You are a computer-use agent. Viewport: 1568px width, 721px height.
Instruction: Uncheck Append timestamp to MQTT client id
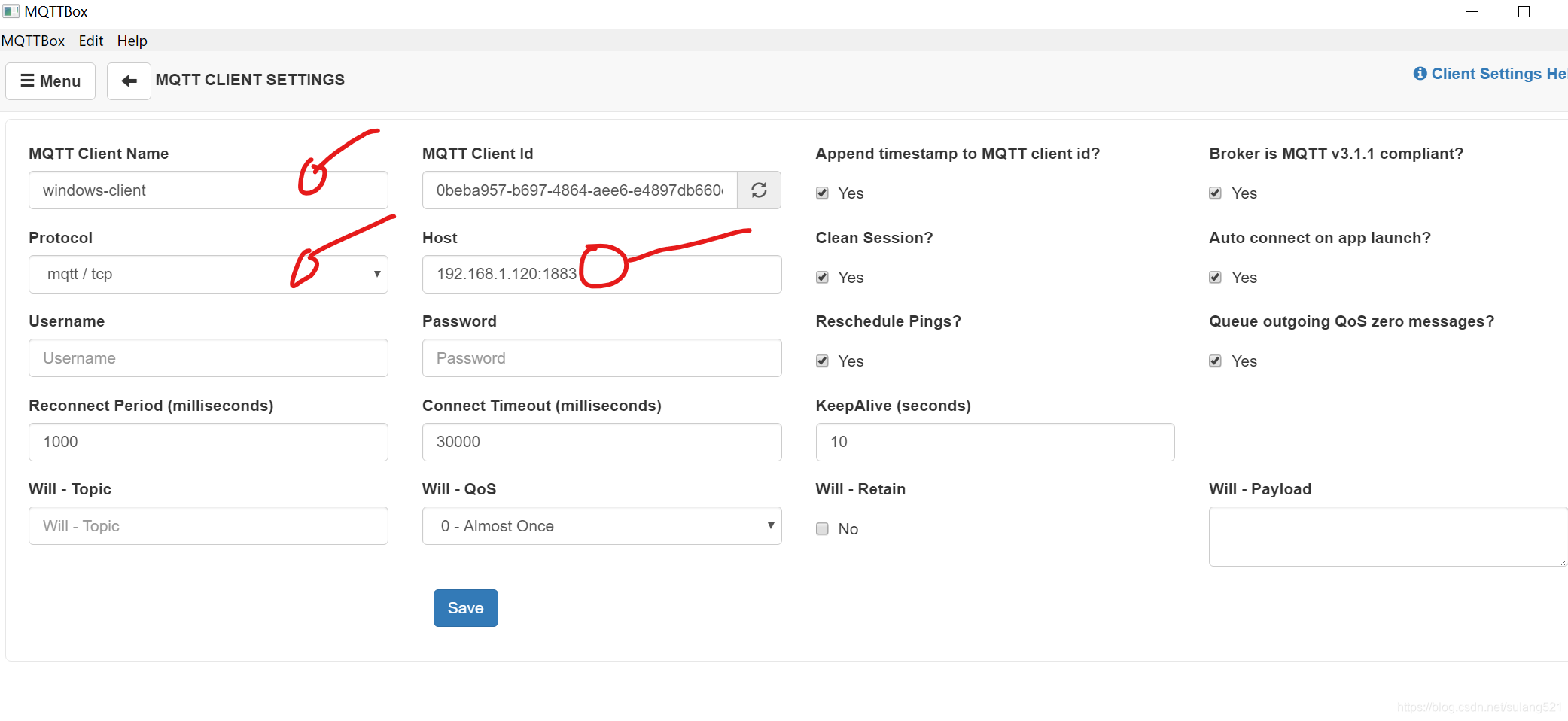pos(822,193)
